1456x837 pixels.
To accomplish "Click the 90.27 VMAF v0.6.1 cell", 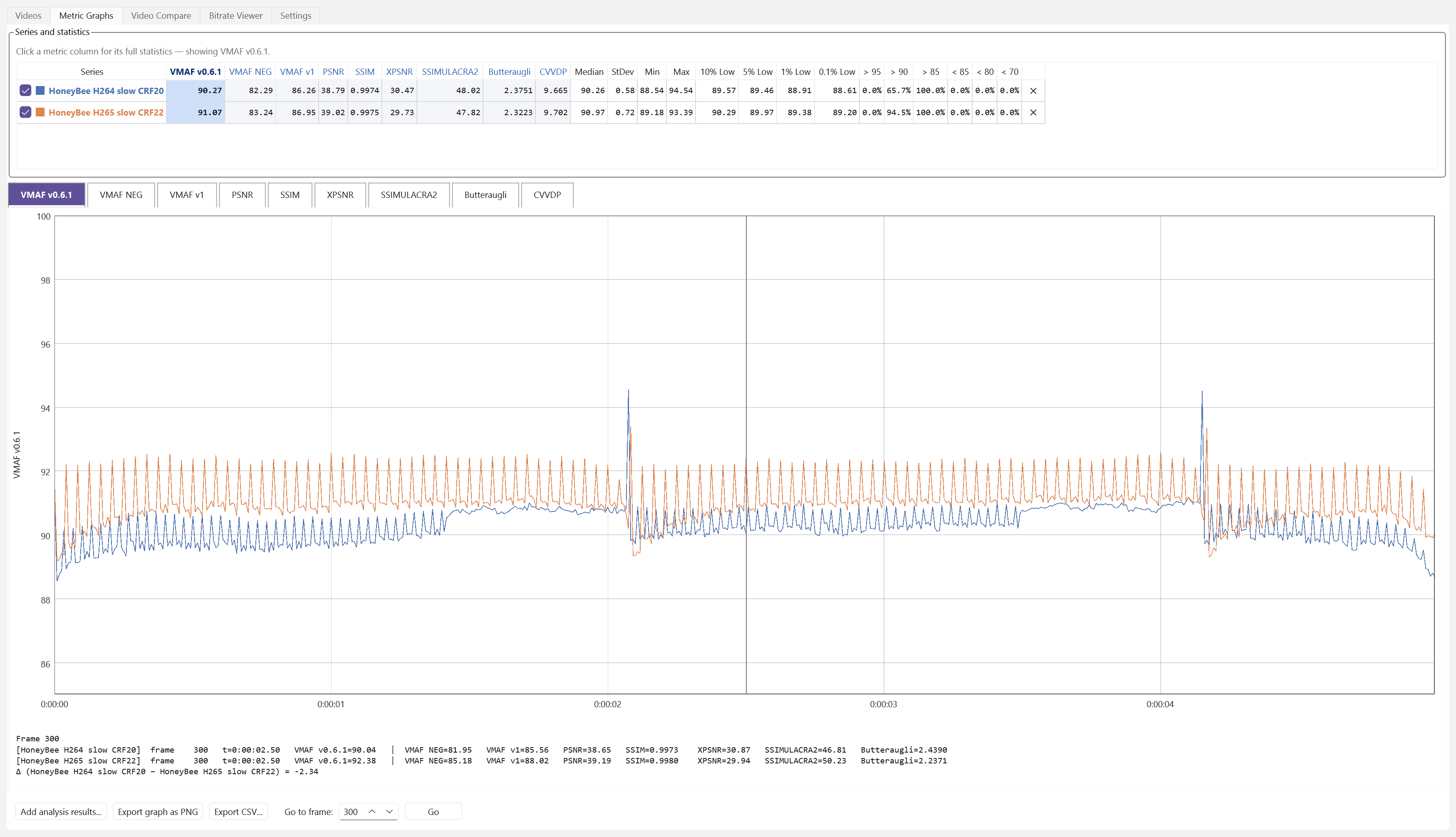I will (196, 91).
